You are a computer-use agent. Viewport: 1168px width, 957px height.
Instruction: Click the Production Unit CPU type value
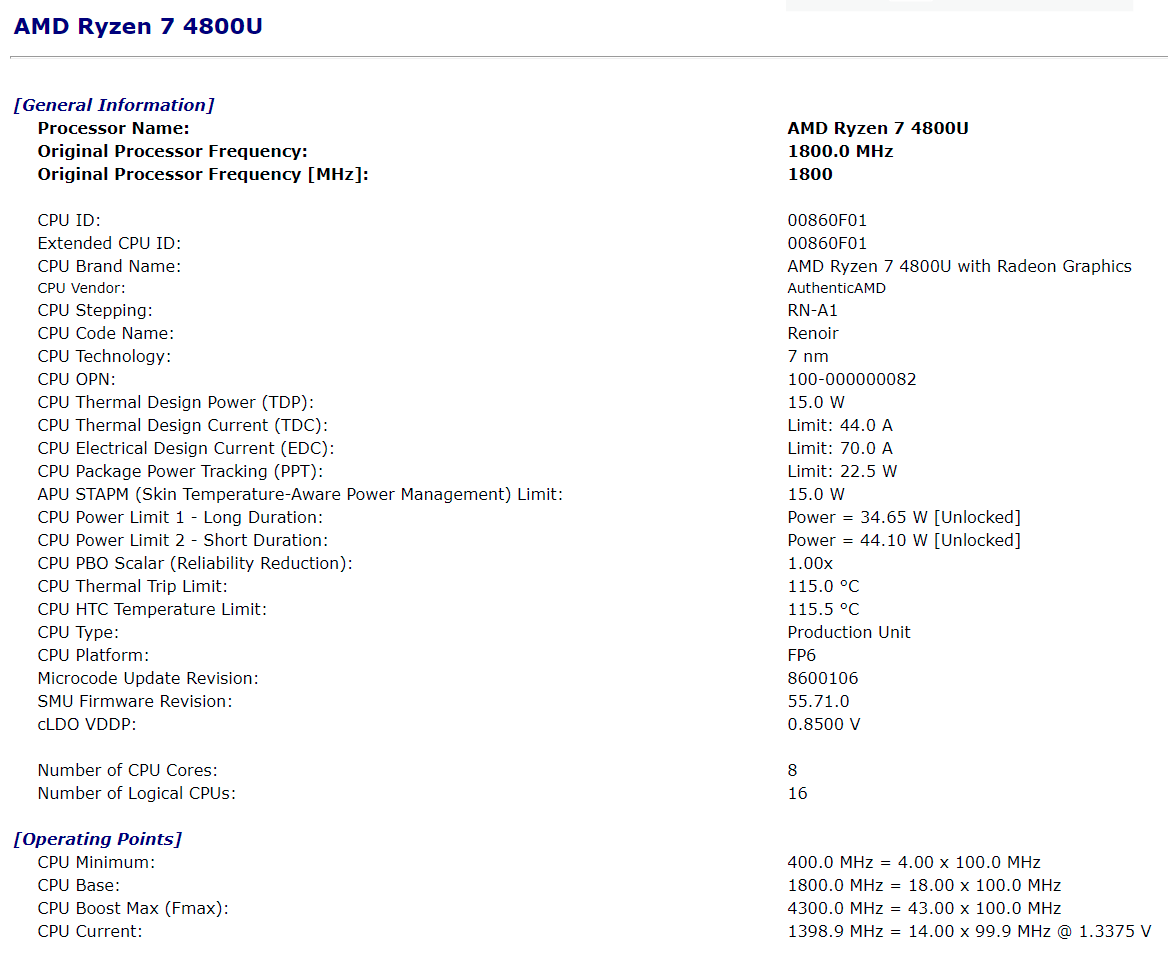(848, 632)
